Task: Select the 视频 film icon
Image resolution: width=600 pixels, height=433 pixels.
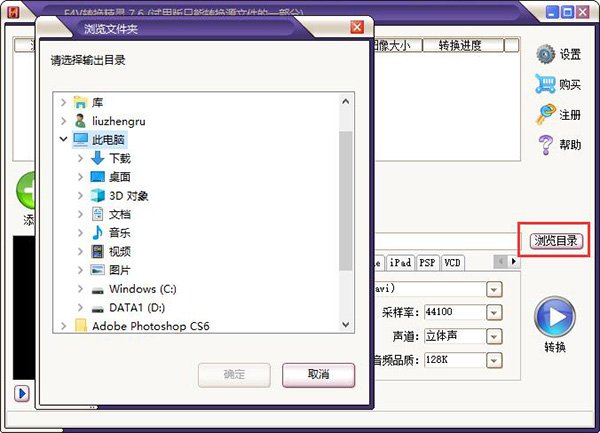Action: tap(97, 251)
